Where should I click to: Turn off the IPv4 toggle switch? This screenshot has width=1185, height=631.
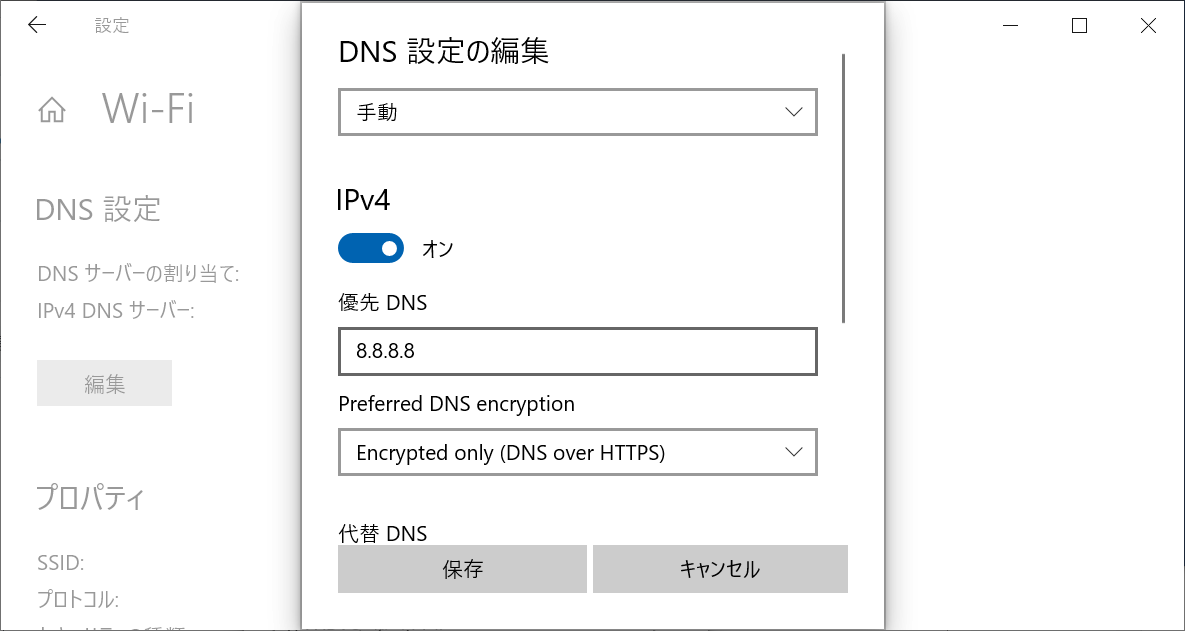click(x=371, y=248)
